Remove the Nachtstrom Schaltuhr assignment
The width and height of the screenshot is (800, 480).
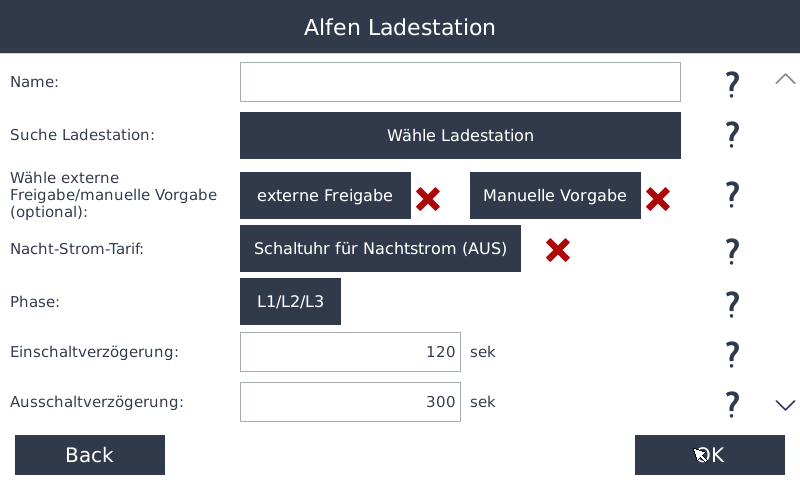[x=558, y=250]
